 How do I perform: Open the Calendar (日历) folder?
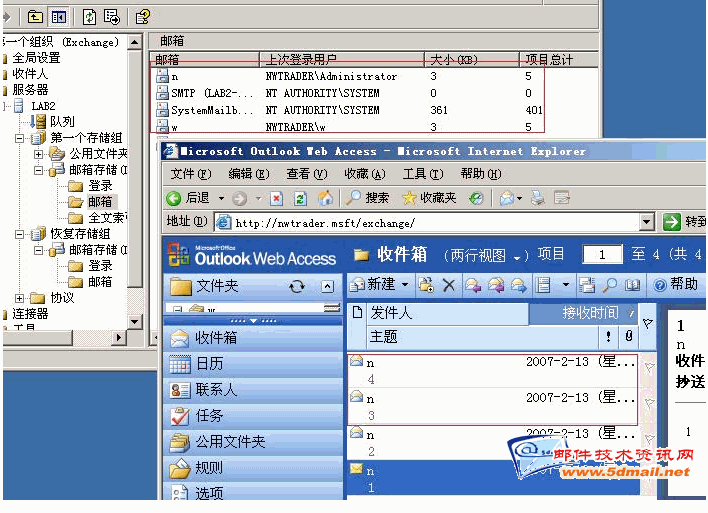(209, 364)
